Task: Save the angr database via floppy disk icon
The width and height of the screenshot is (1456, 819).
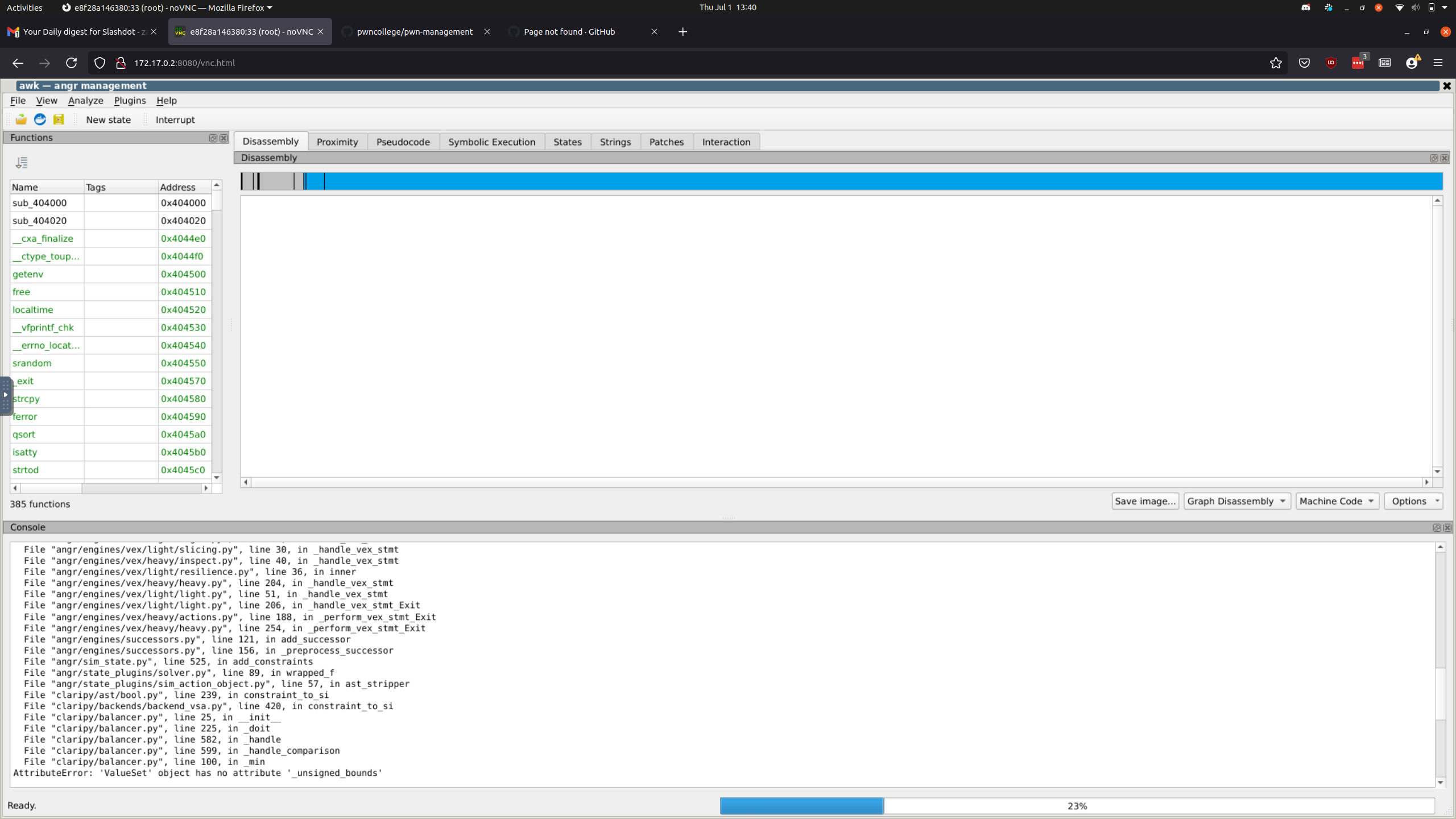Action: (58, 119)
